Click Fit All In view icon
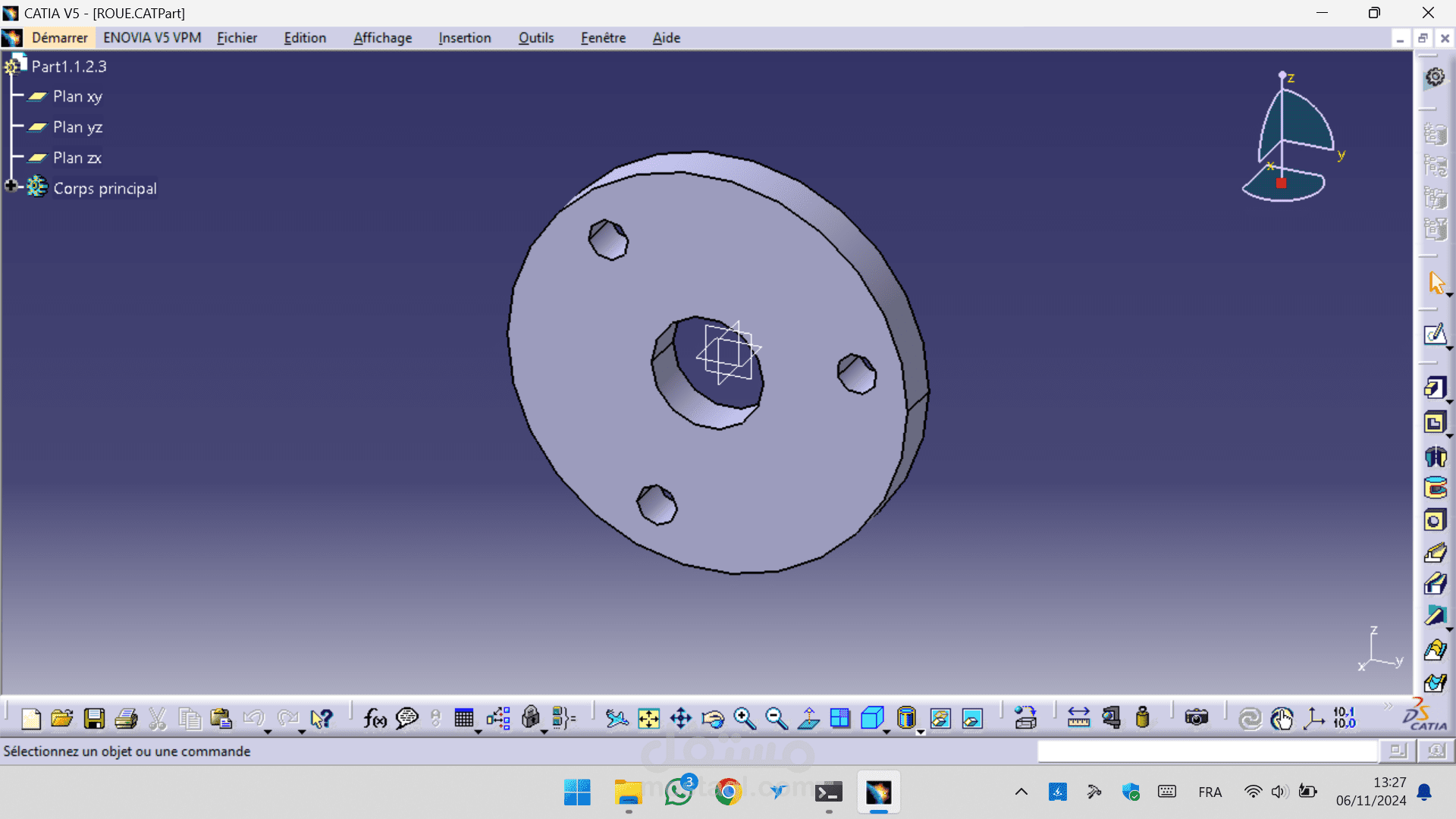The height and width of the screenshot is (819, 1456). tap(648, 718)
